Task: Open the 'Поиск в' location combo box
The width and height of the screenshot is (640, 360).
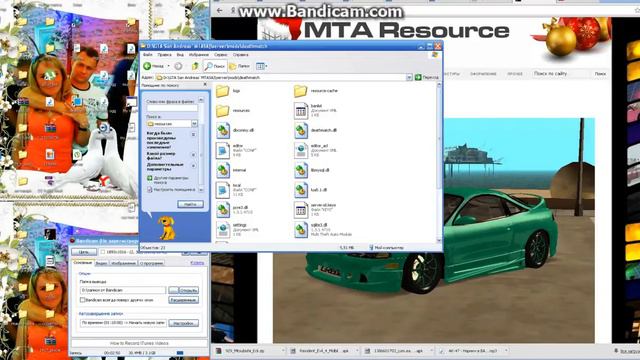Action: [x=172, y=124]
